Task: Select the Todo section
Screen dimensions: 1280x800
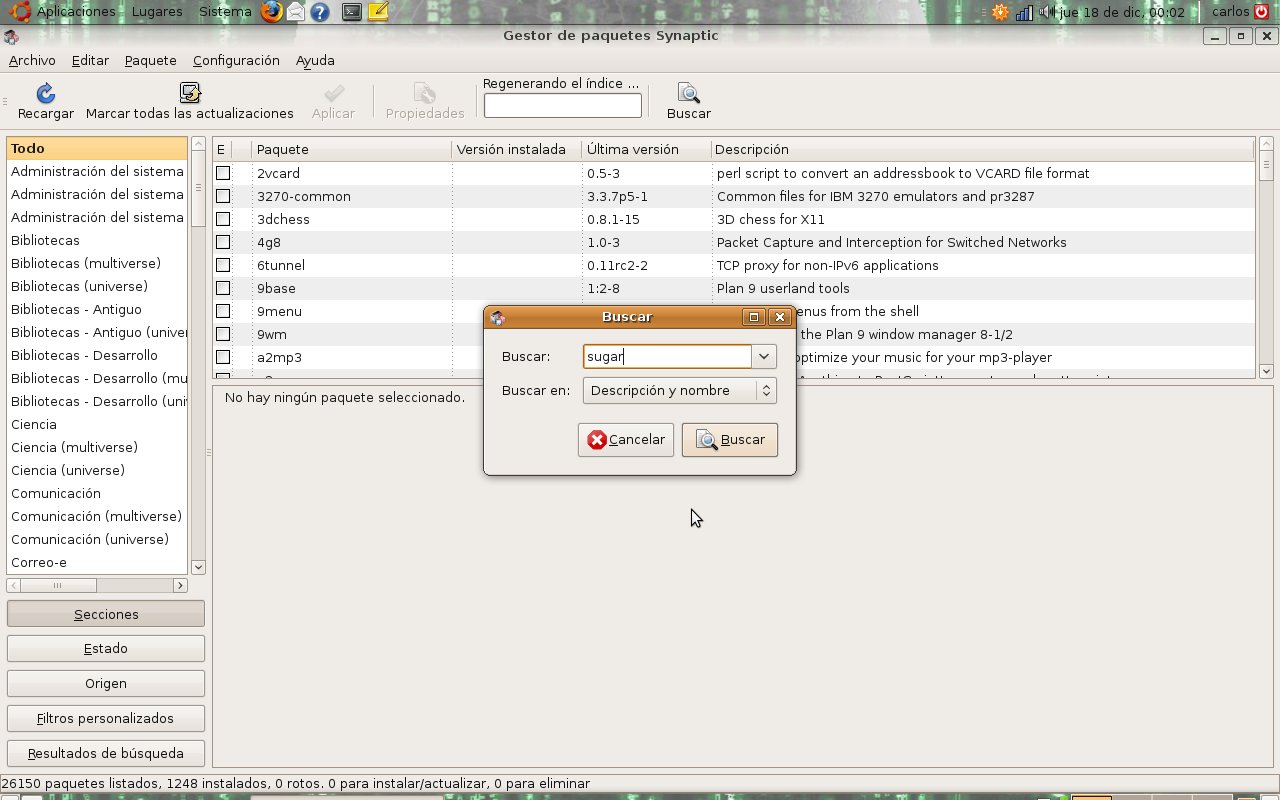Action: click(97, 148)
